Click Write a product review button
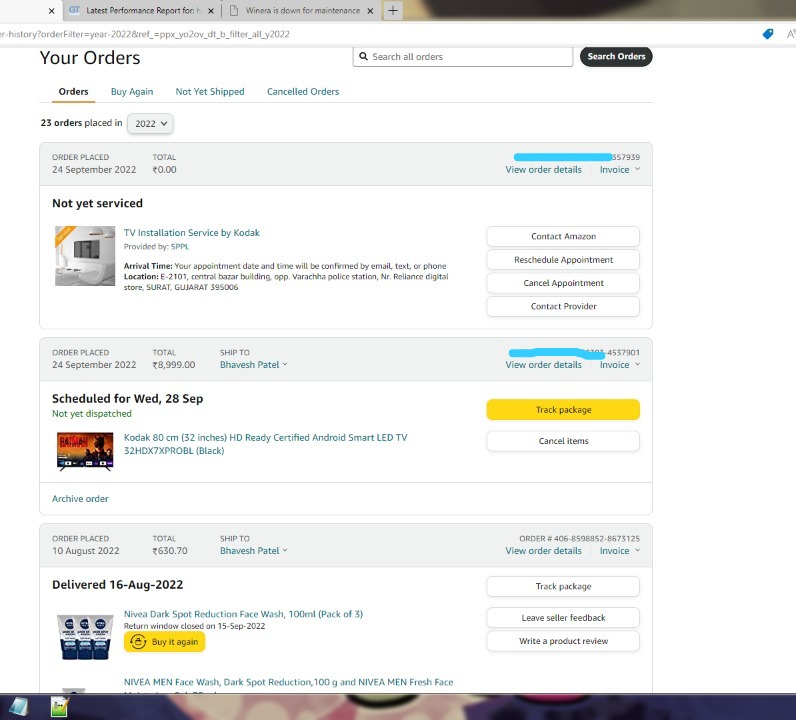Image resolution: width=796 pixels, height=720 pixels. coord(563,641)
